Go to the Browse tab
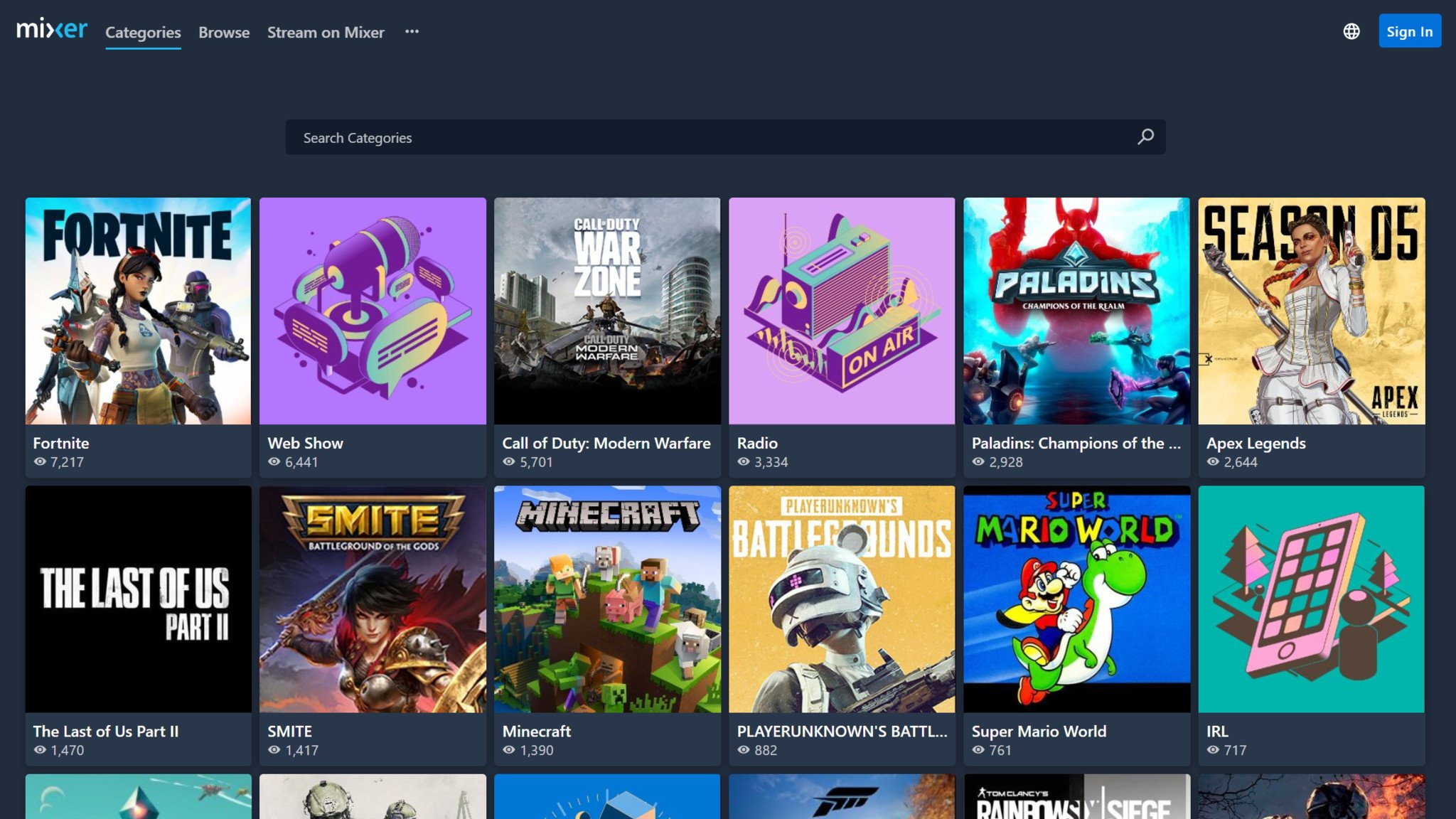This screenshot has width=1456, height=819. coord(224,32)
